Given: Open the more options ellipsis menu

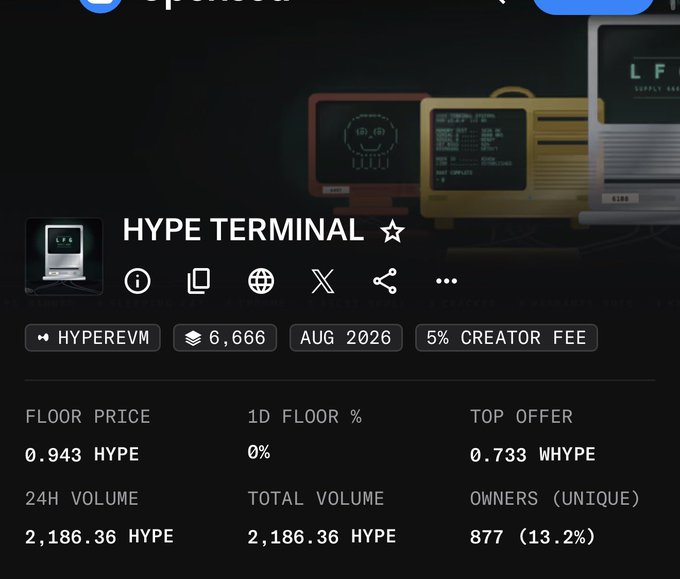Looking at the screenshot, I should [x=447, y=281].
